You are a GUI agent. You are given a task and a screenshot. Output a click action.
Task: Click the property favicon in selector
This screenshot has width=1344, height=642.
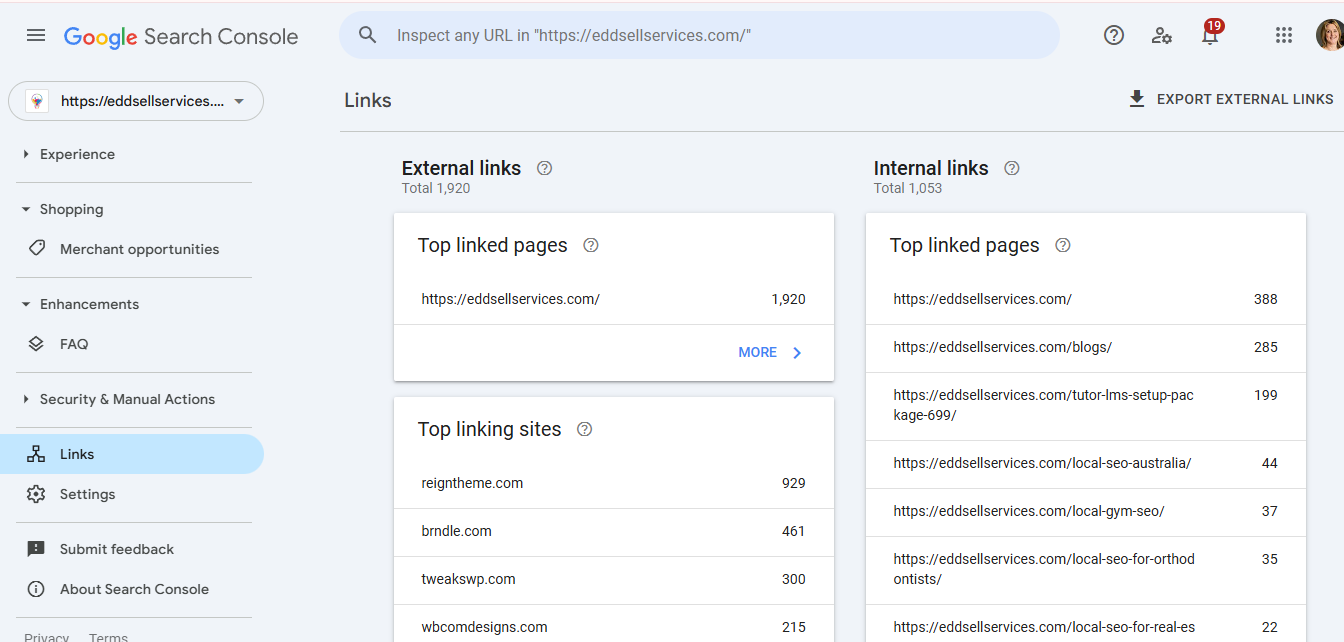click(x=37, y=101)
